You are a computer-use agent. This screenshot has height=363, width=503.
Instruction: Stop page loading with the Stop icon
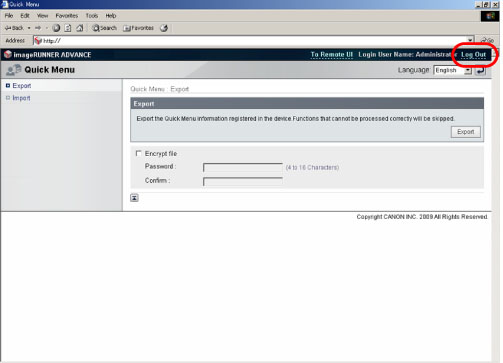tap(56, 28)
